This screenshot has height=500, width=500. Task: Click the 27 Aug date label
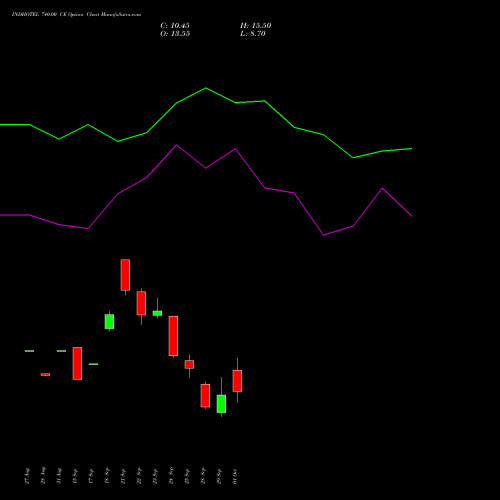(x=27, y=476)
